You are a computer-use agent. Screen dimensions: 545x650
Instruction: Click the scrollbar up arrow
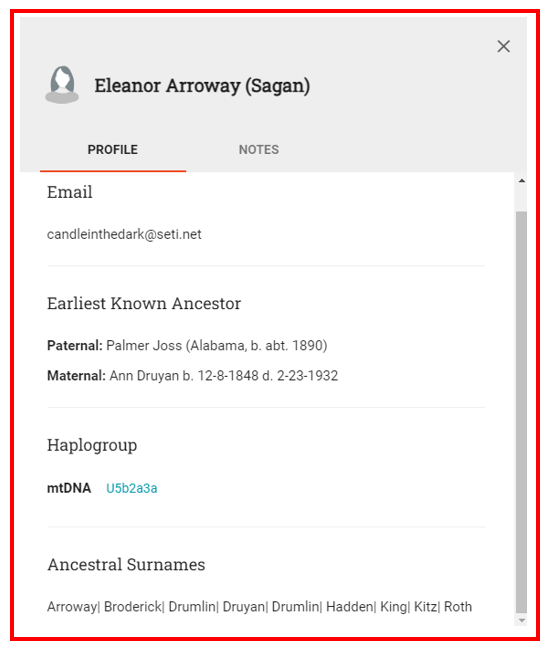[521, 181]
